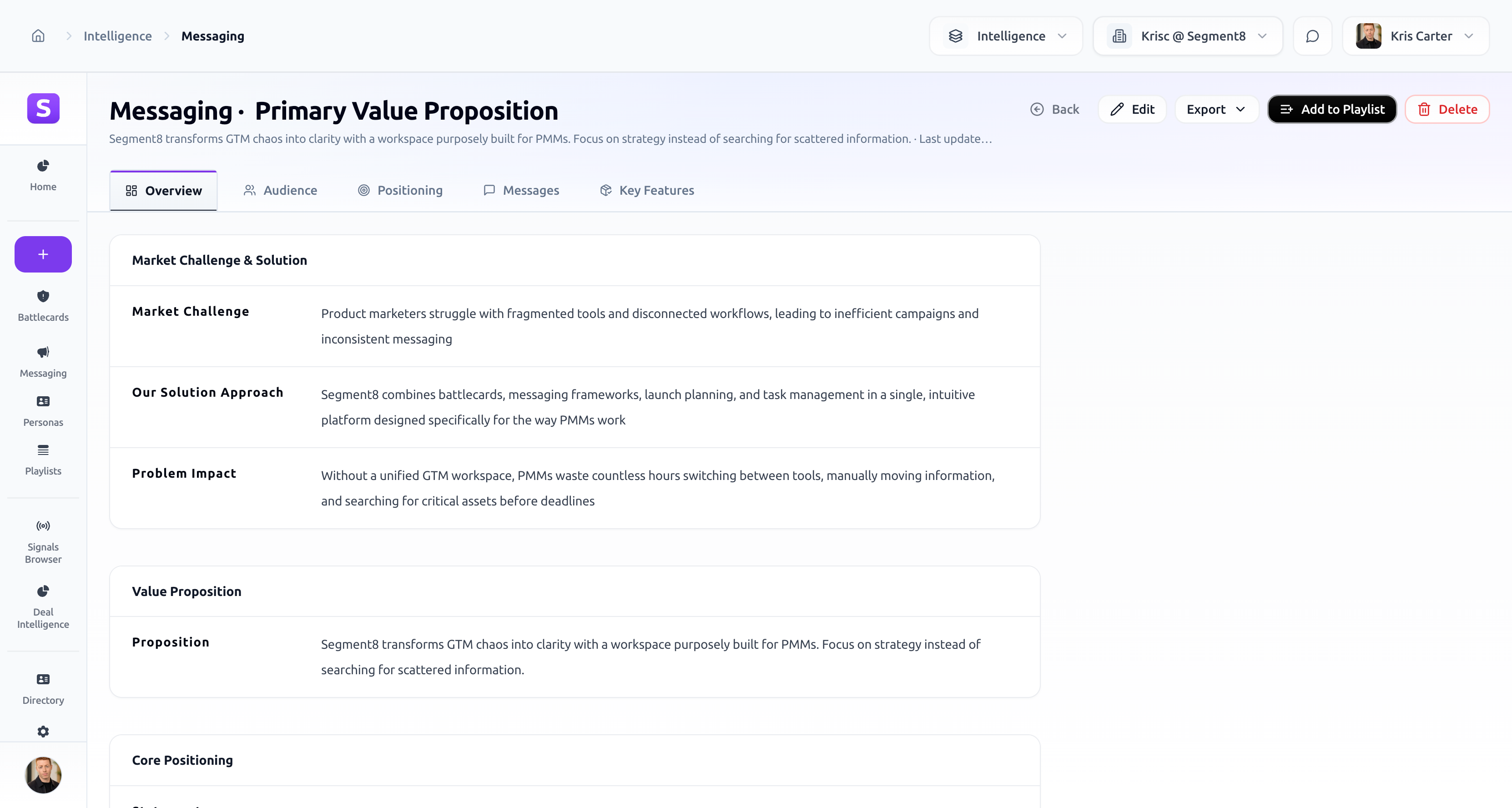
Task: Click the Problem Impact label
Action: [184, 473]
